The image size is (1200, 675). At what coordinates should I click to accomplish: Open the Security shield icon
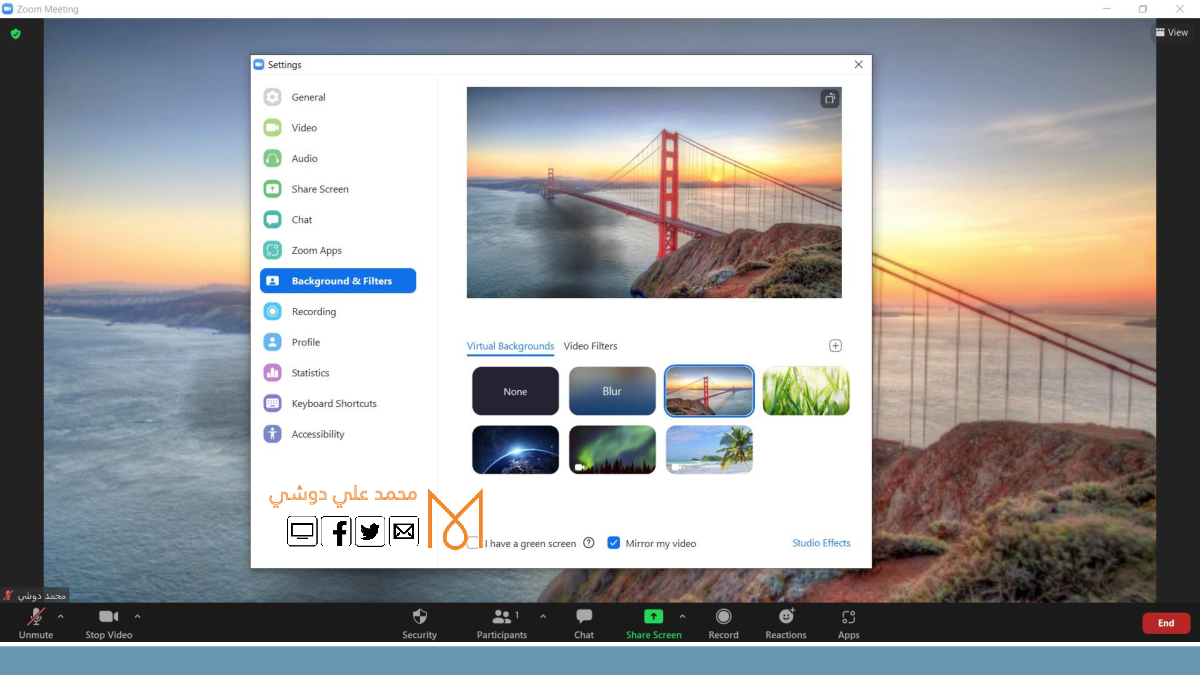point(420,617)
